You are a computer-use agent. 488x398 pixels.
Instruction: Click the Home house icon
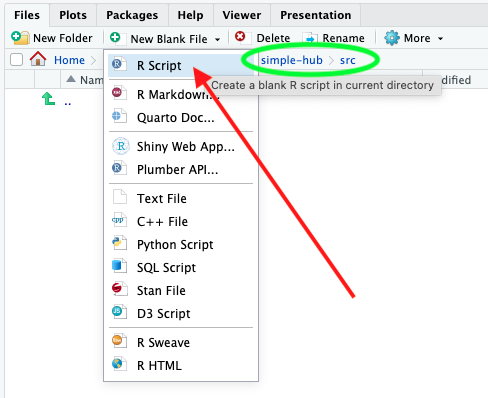click(x=38, y=59)
